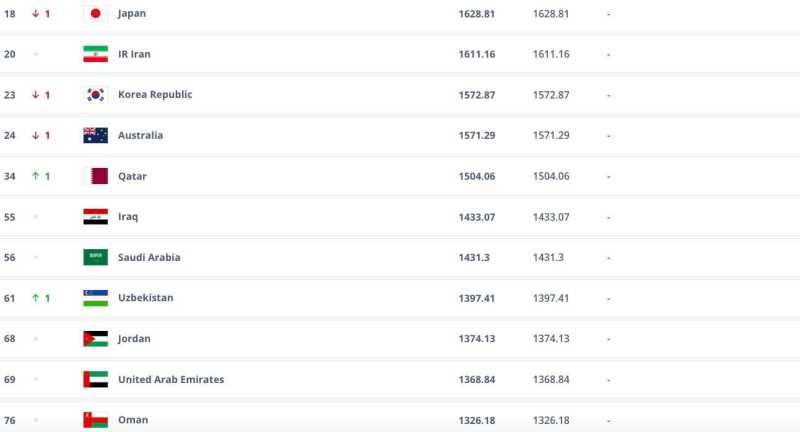Click the Iraq flag icon
This screenshot has width=800, height=432.
point(95,216)
